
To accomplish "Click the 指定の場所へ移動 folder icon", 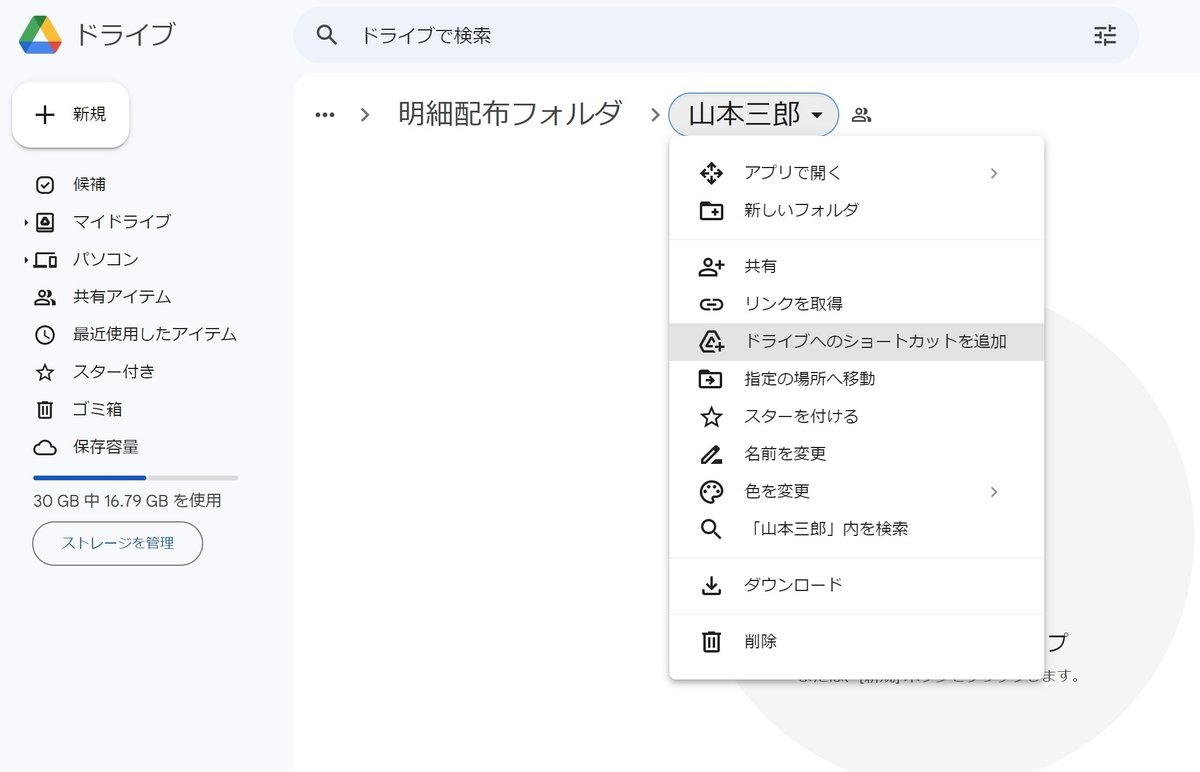I will pos(711,379).
